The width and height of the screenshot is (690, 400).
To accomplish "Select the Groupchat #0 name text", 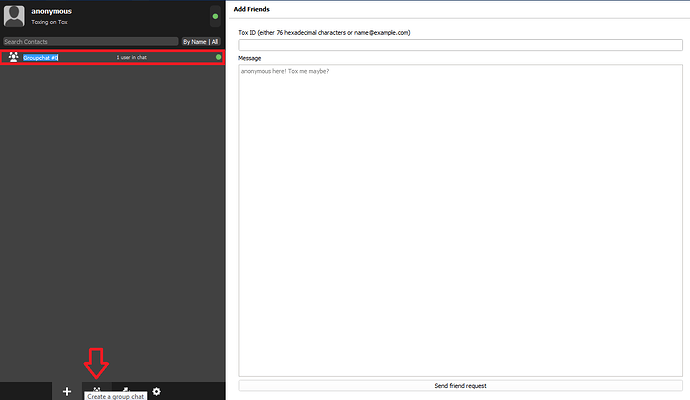I will click(41, 57).
